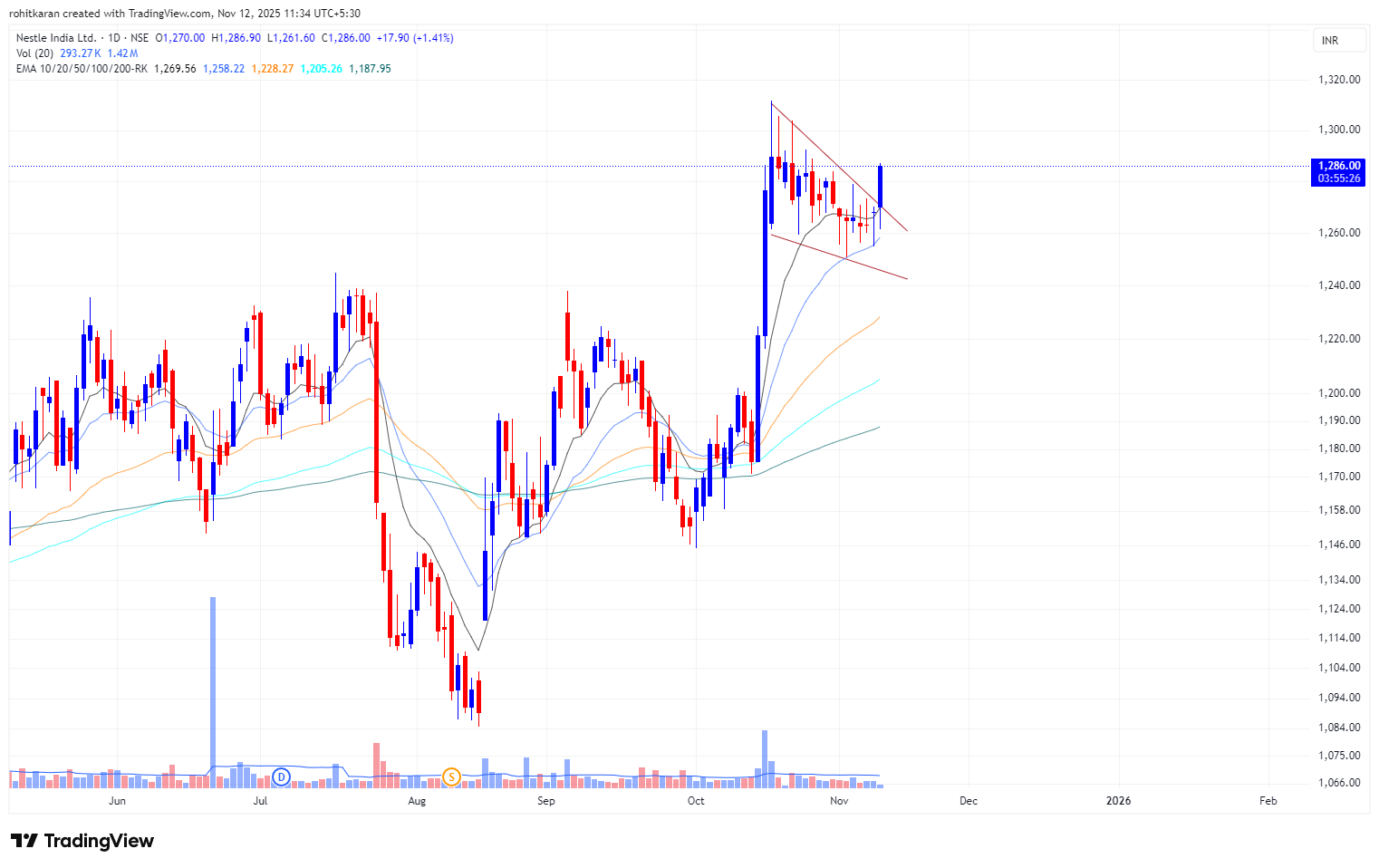Click the 1,240.00 price axis label
1379x868 pixels.
pyautogui.click(x=1339, y=285)
